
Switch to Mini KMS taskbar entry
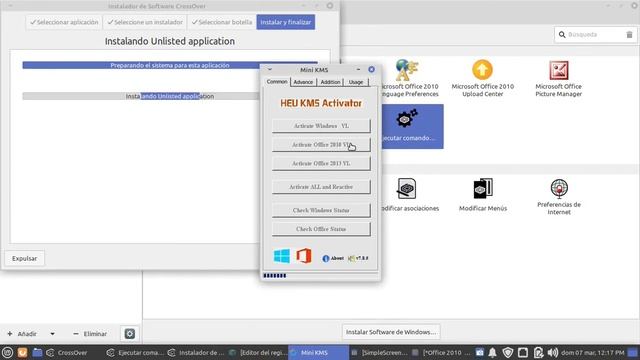(x=318, y=353)
